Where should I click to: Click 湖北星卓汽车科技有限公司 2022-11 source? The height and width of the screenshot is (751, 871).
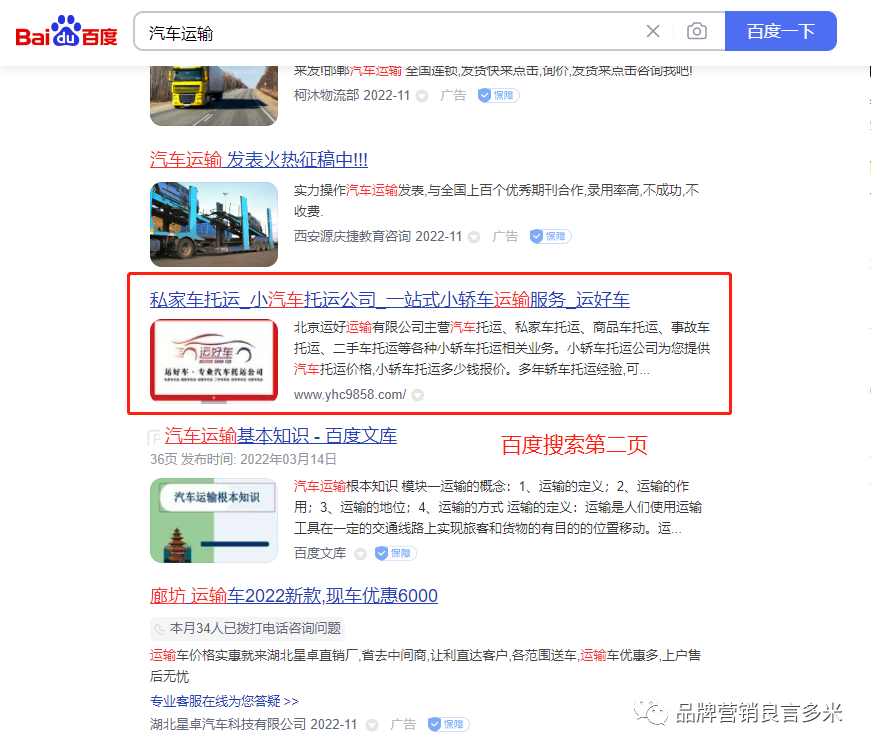coord(253,724)
